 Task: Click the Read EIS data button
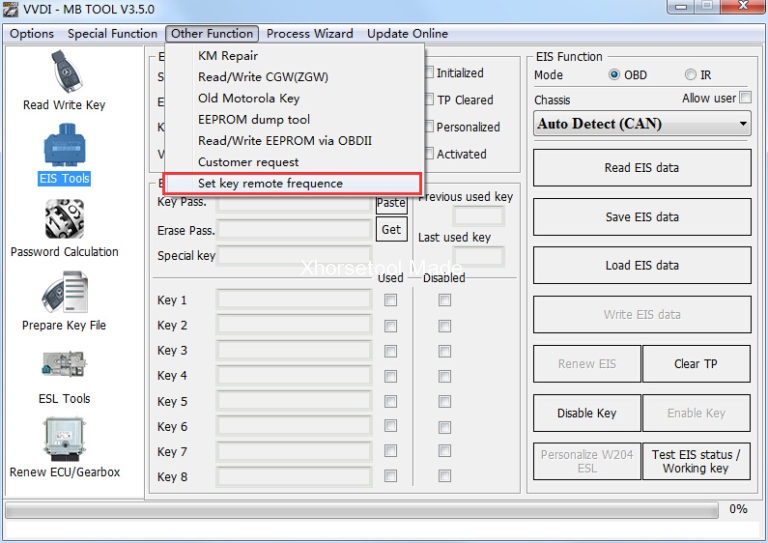coord(641,168)
